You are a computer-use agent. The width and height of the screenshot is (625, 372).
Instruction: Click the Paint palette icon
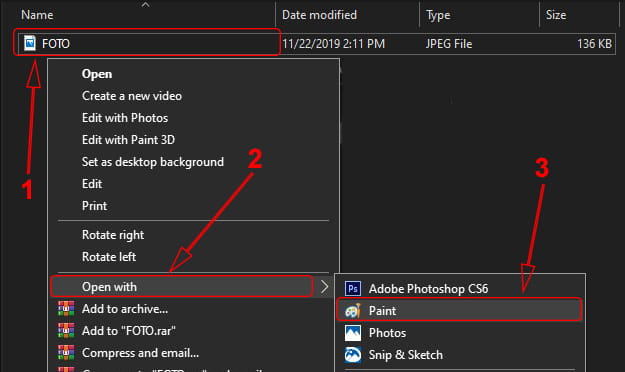point(353,311)
